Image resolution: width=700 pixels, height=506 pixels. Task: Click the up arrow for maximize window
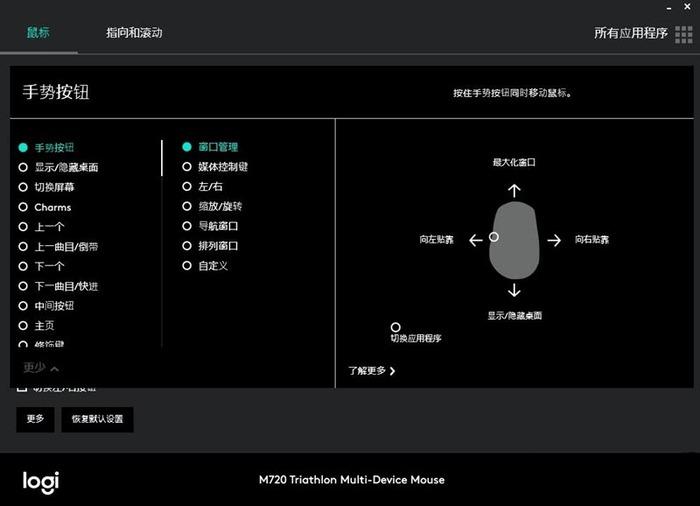tap(514, 191)
